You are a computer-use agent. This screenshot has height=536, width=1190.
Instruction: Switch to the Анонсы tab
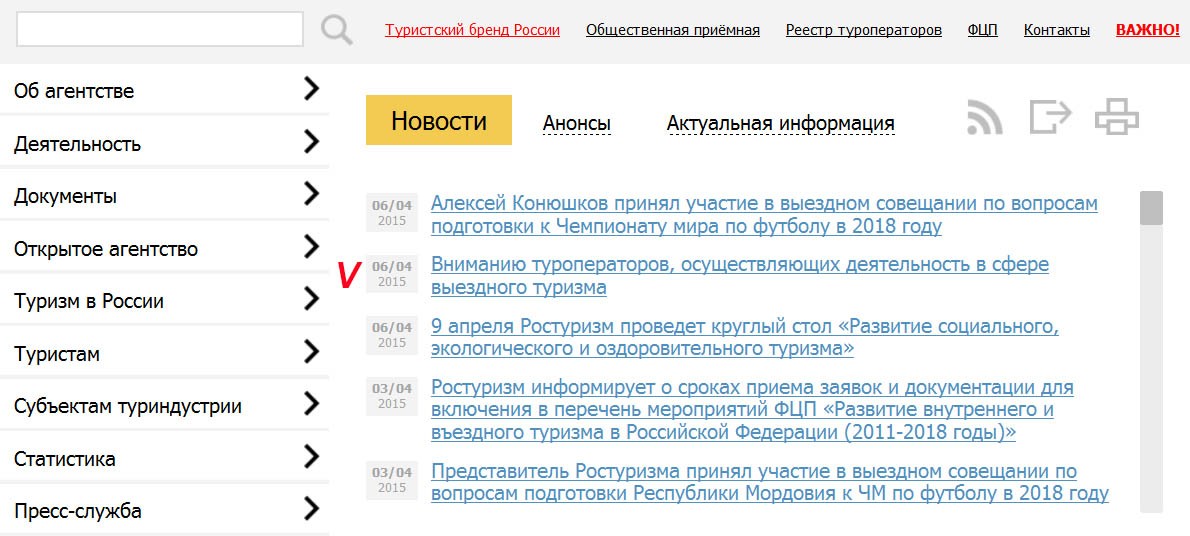click(577, 123)
